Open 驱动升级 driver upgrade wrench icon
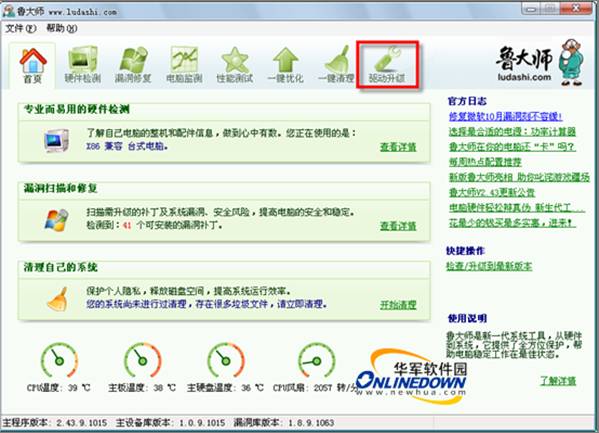This screenshot has height=433, width=599. [x=387, y=65]
